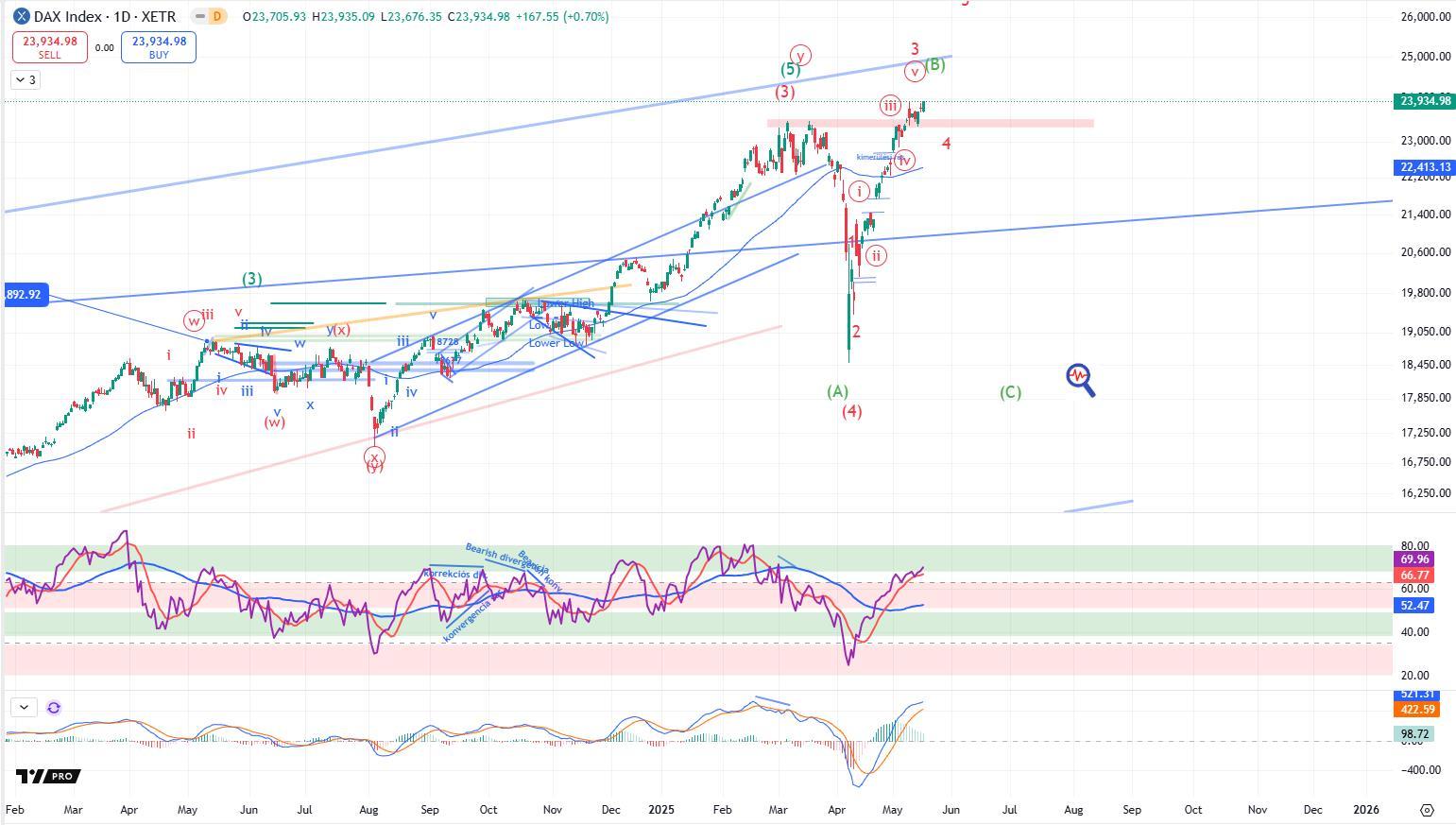Select the Lower Low annotation text

coord(557,343)
